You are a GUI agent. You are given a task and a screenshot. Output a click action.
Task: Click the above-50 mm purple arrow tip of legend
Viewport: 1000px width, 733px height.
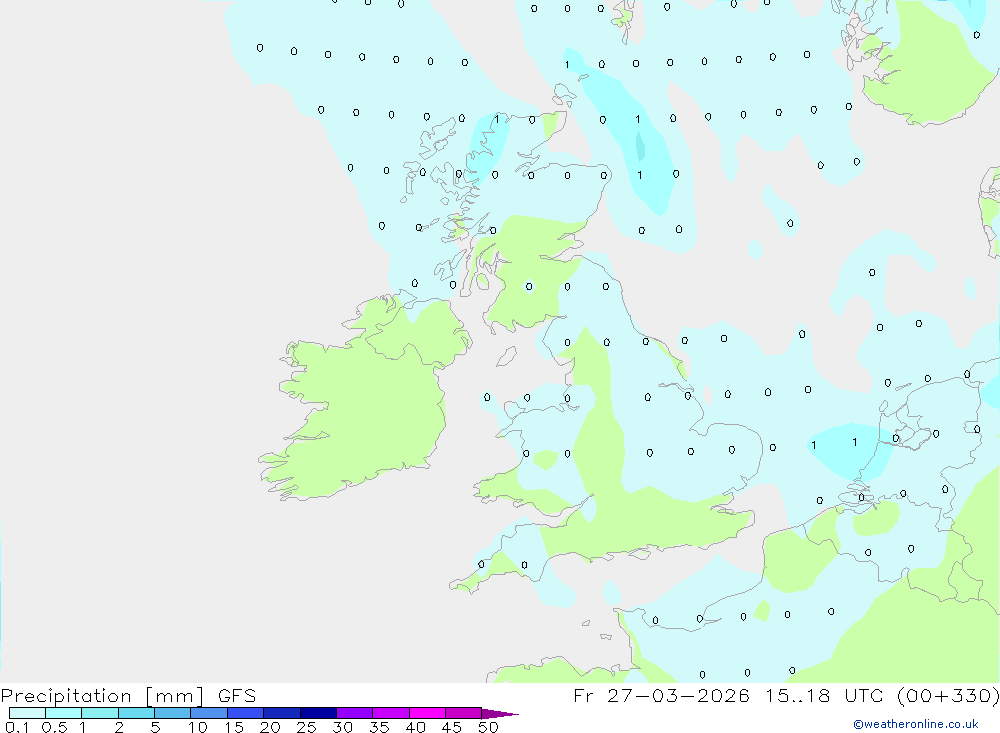click(x=499, y=714)
